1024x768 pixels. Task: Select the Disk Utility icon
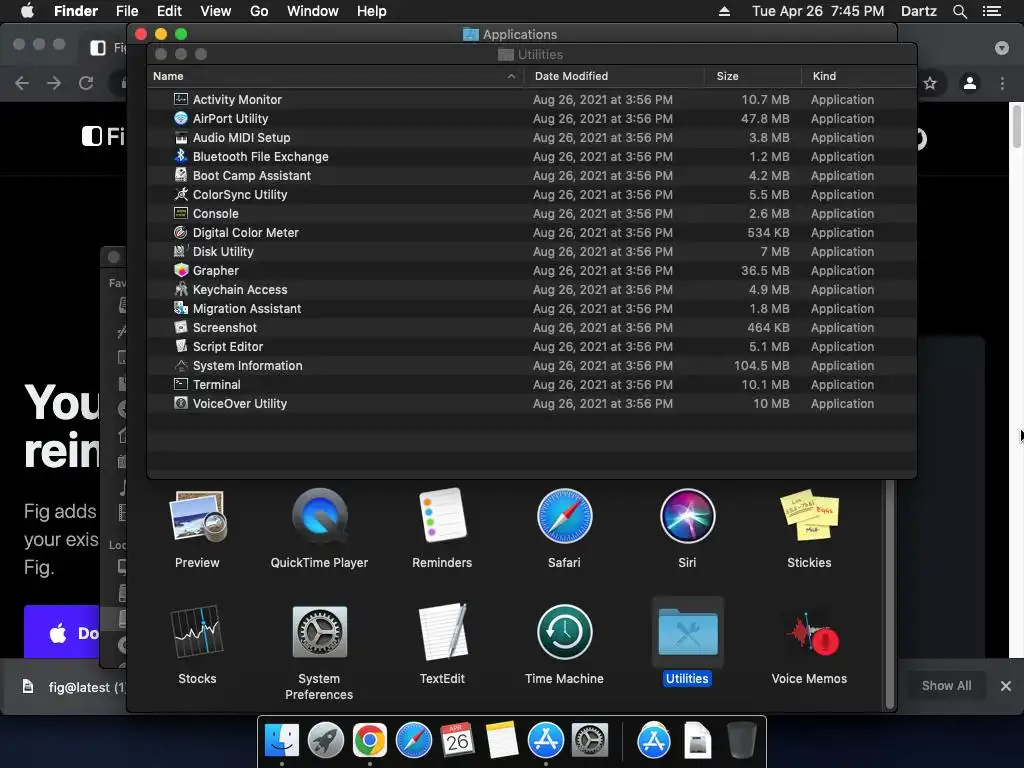[x=181, y=251]
